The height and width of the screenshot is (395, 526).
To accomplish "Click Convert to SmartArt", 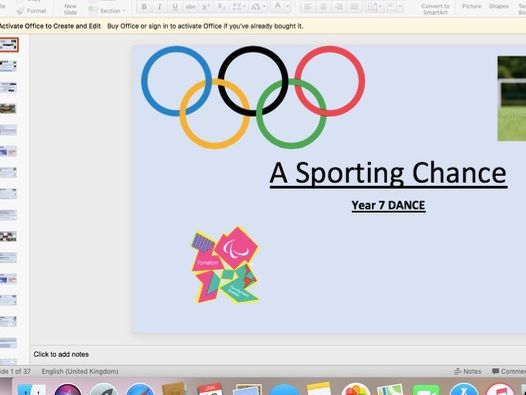I will (435, 9).
